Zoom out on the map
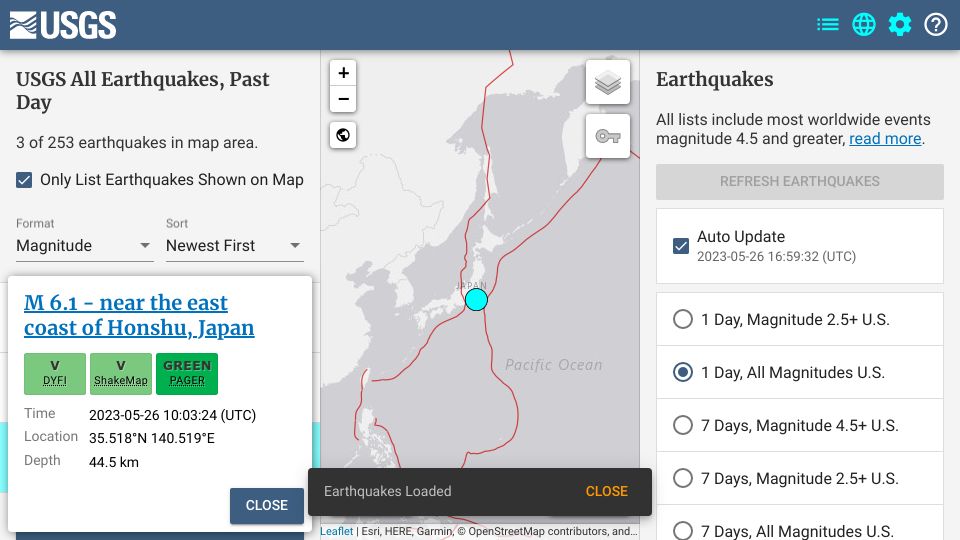Viewport: 960px width, 540px height. click(x=343, y=99)
